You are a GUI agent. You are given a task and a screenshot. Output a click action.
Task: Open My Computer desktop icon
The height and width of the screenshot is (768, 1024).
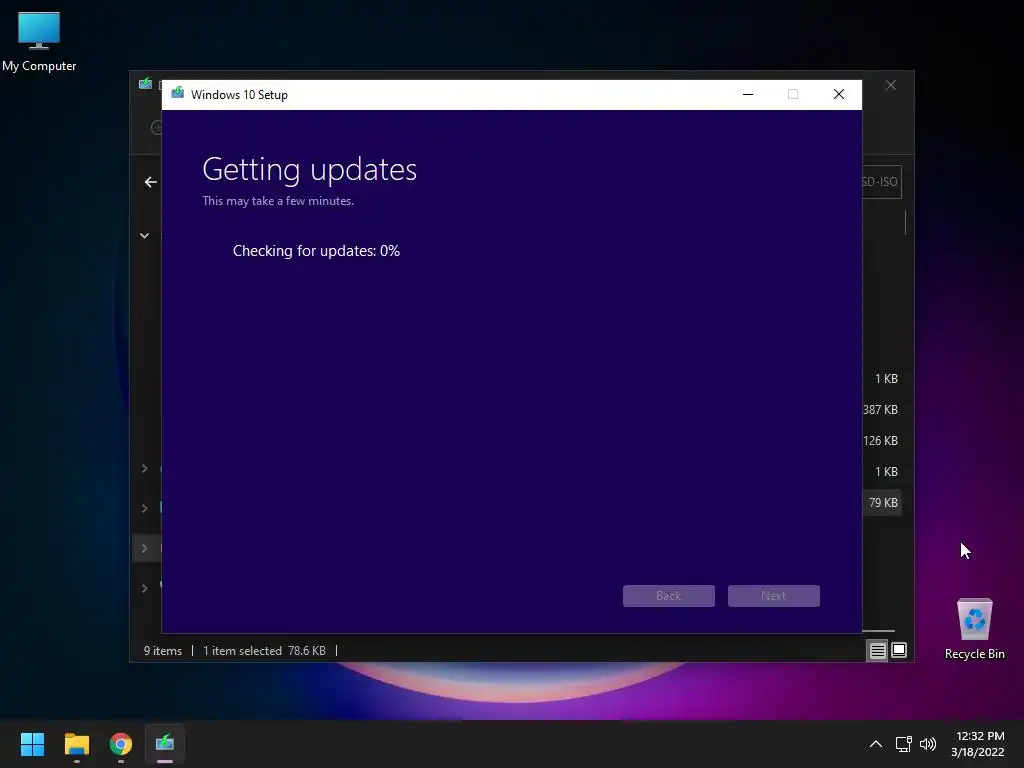point(39,40)
